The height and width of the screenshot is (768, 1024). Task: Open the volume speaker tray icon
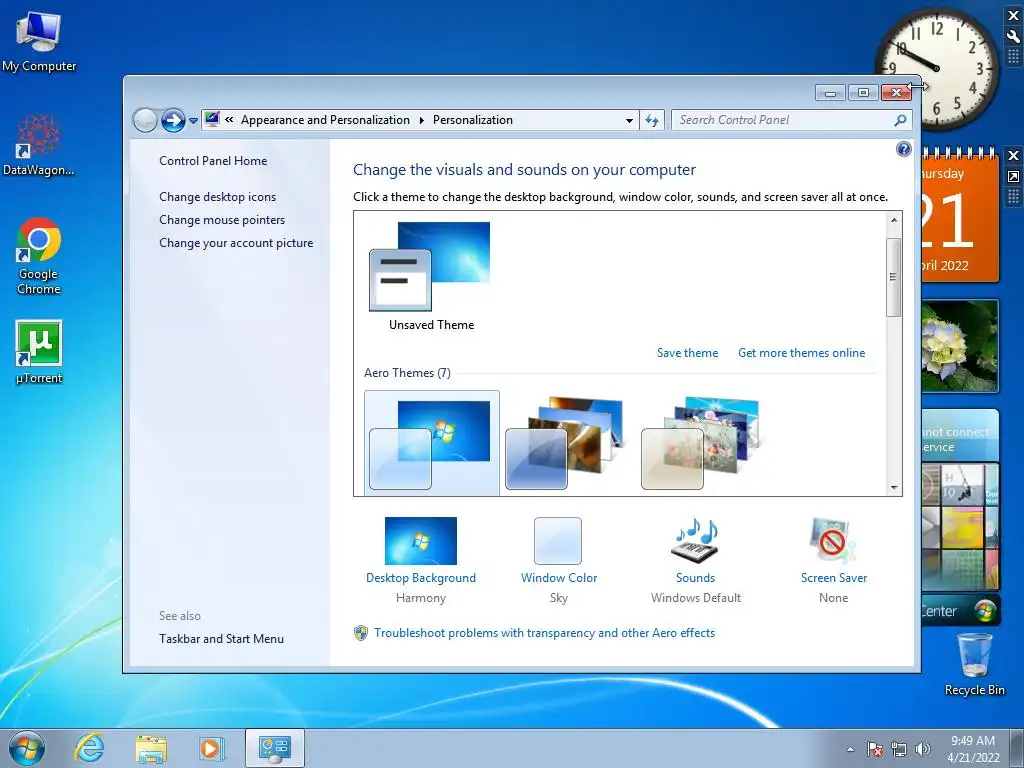click(923, 749)
